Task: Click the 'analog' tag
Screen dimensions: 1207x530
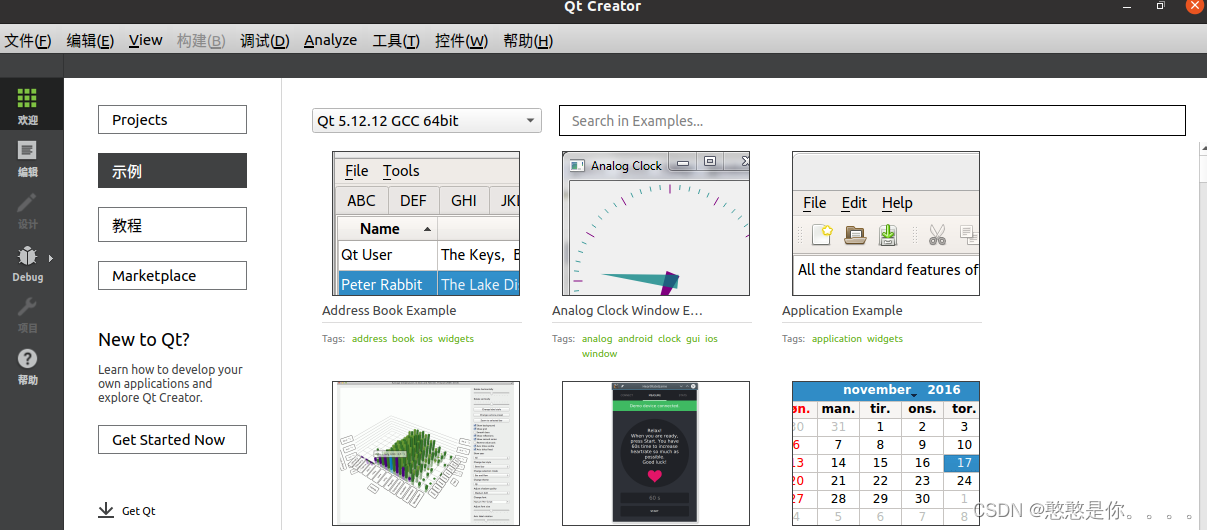Action: (x=597, y=339)
